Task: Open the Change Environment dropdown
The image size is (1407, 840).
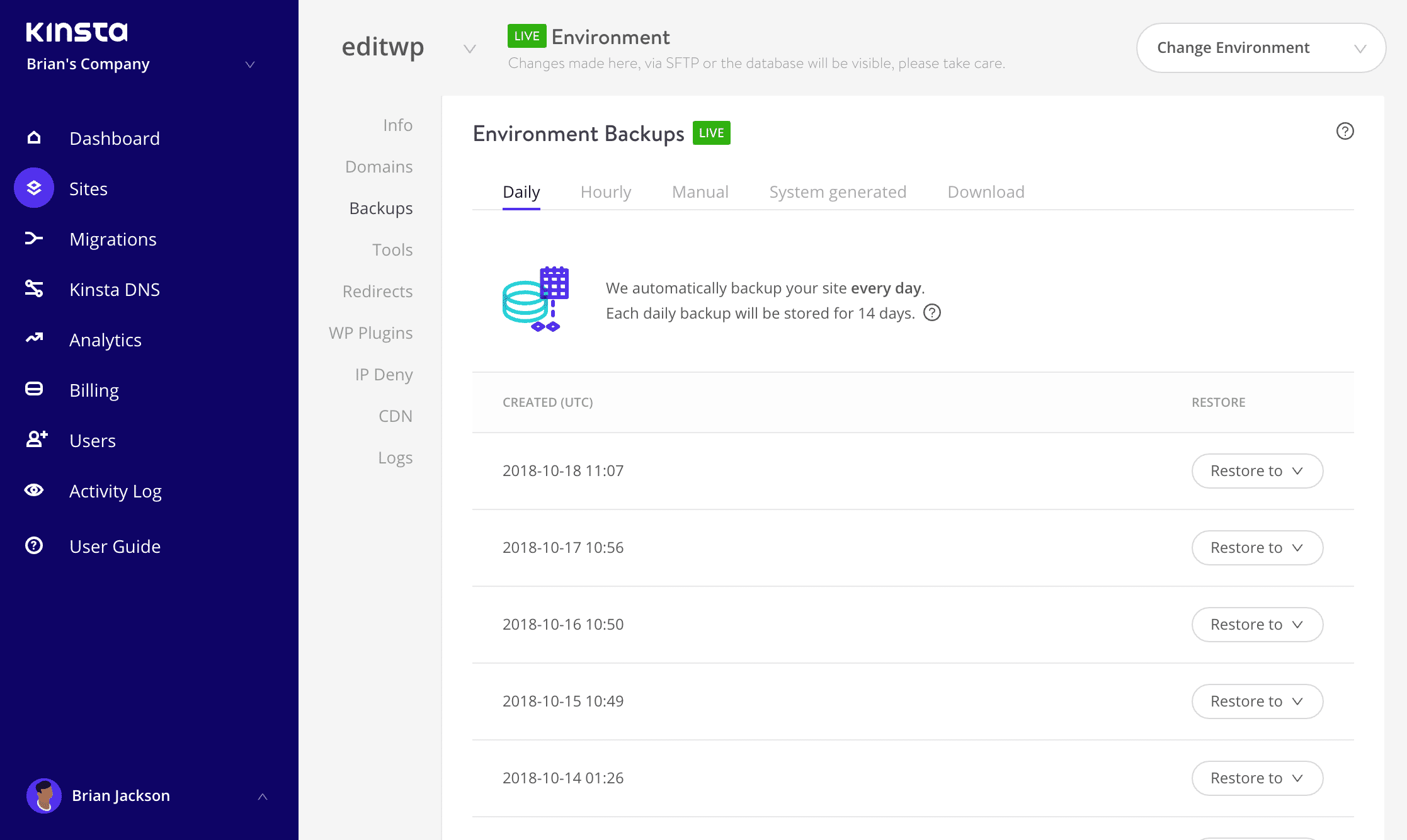Action: click(x=1260, y=48)
